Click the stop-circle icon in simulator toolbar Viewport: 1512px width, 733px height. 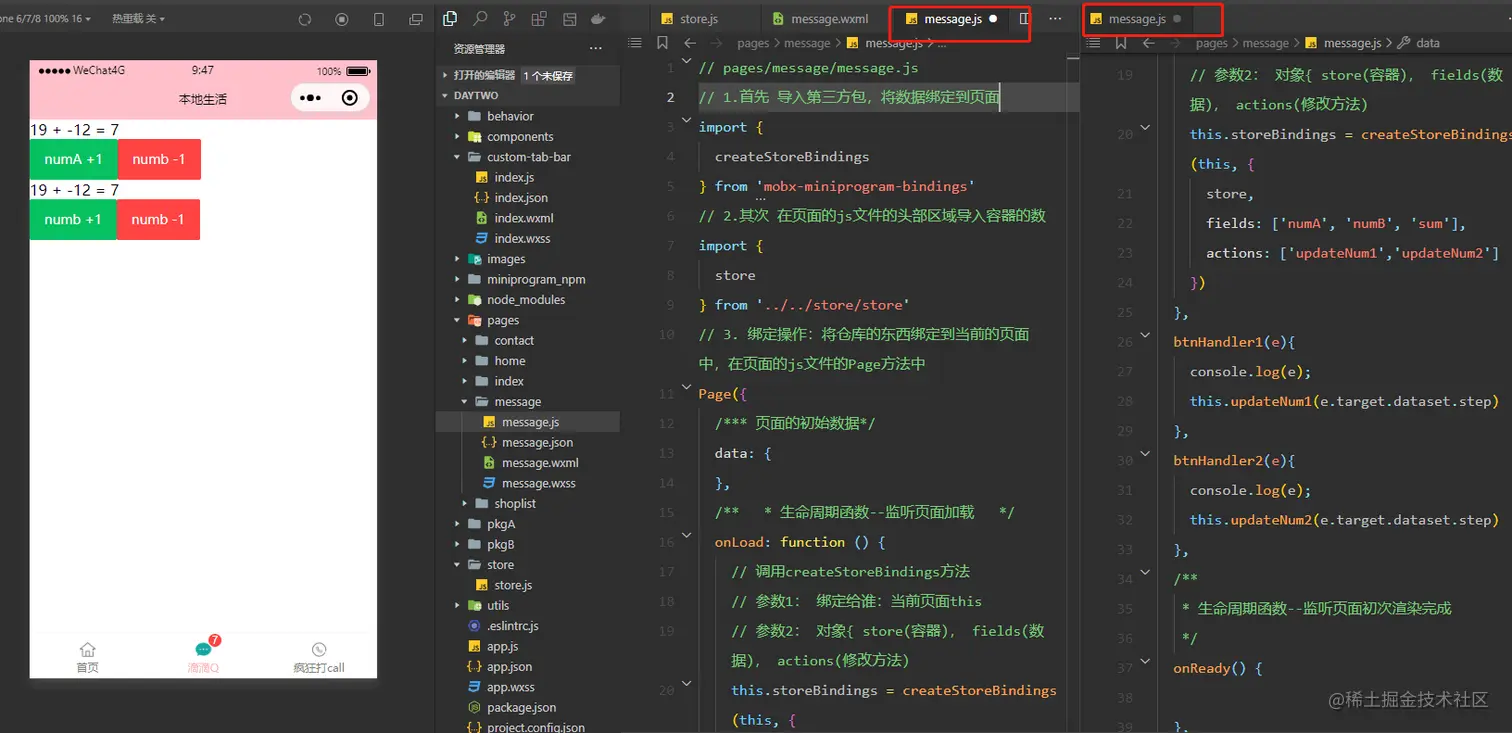tap(342, 19)
